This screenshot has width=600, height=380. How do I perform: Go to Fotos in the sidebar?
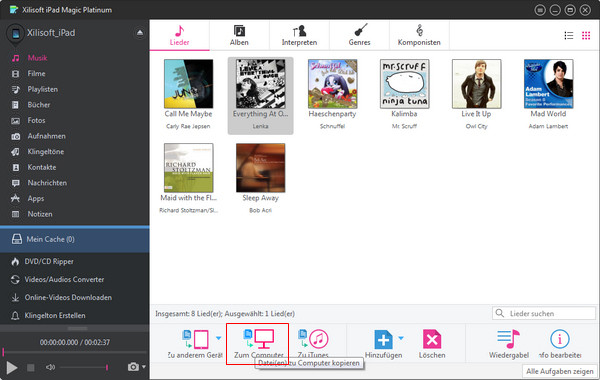36,121
